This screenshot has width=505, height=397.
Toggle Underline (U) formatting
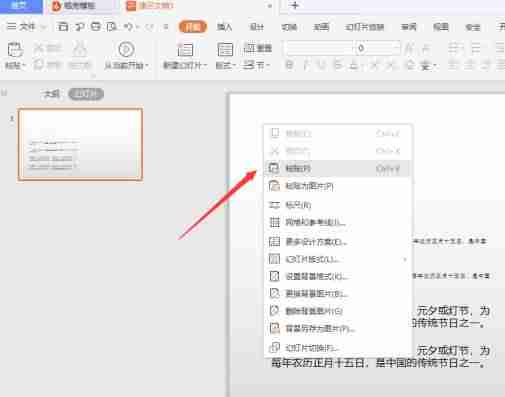[322, 65]
